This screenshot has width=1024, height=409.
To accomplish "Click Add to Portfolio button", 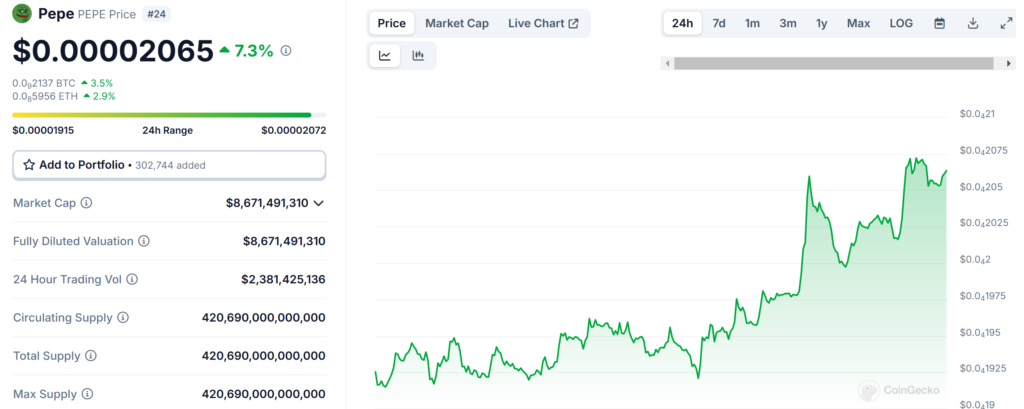I will click(169, 164).
